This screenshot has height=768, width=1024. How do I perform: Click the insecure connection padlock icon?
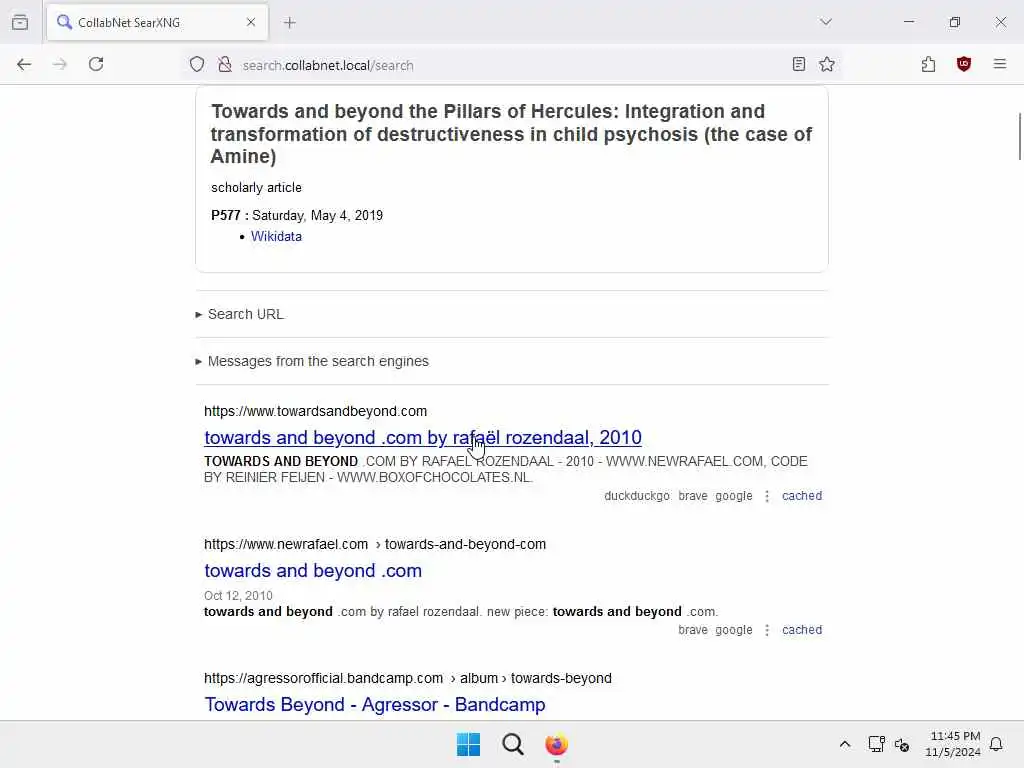pos(225,65)
